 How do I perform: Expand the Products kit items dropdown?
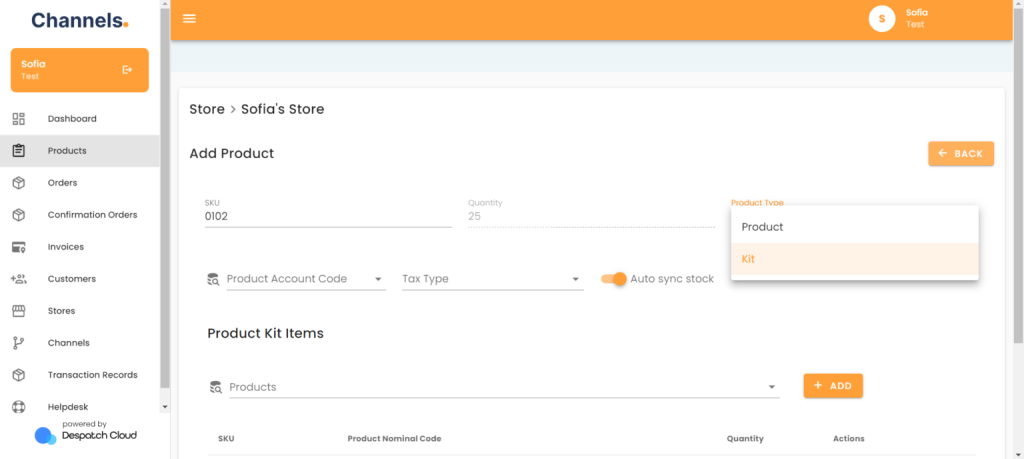(x=504, y=387)
